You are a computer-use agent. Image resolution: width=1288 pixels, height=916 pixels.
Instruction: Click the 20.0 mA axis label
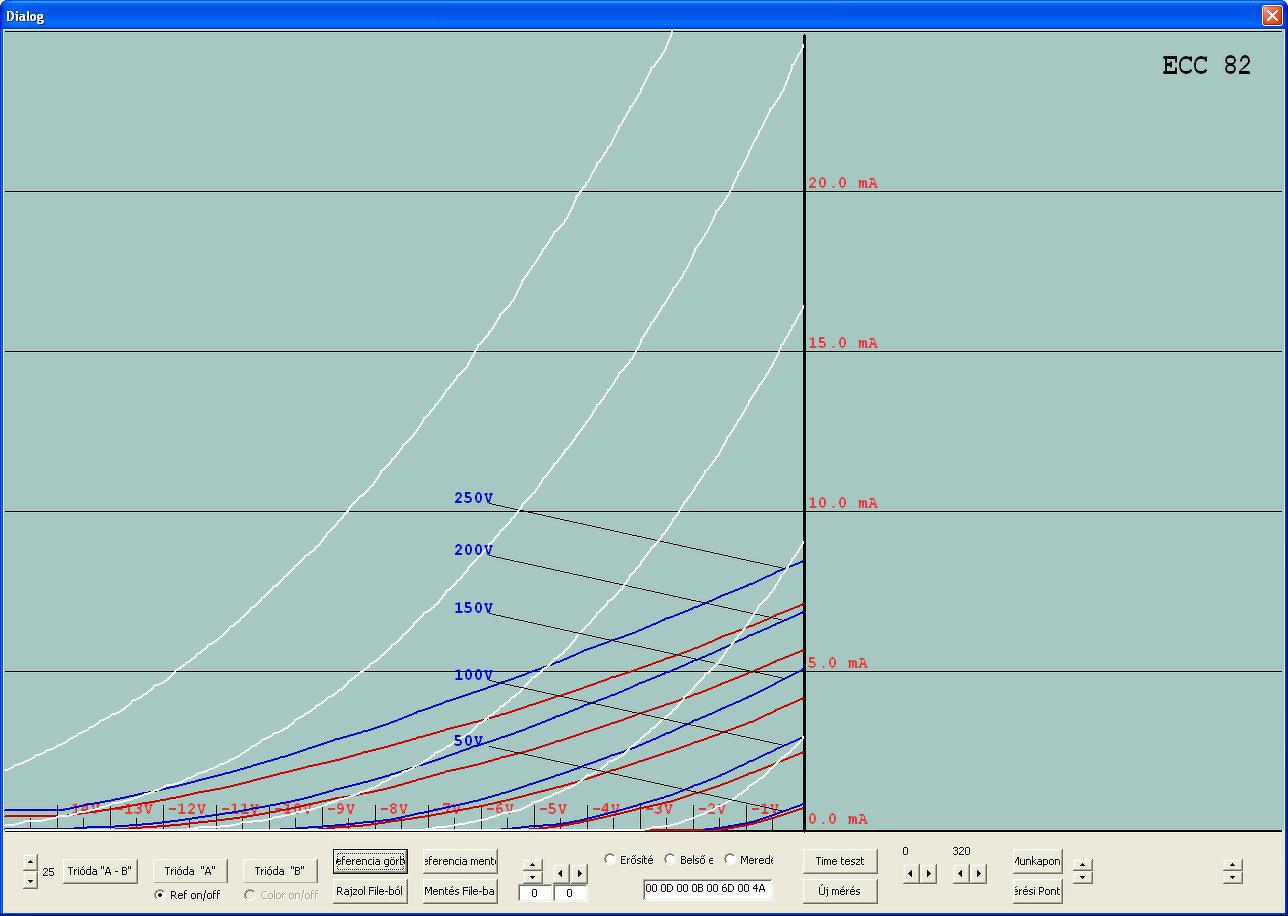(843, 183)
